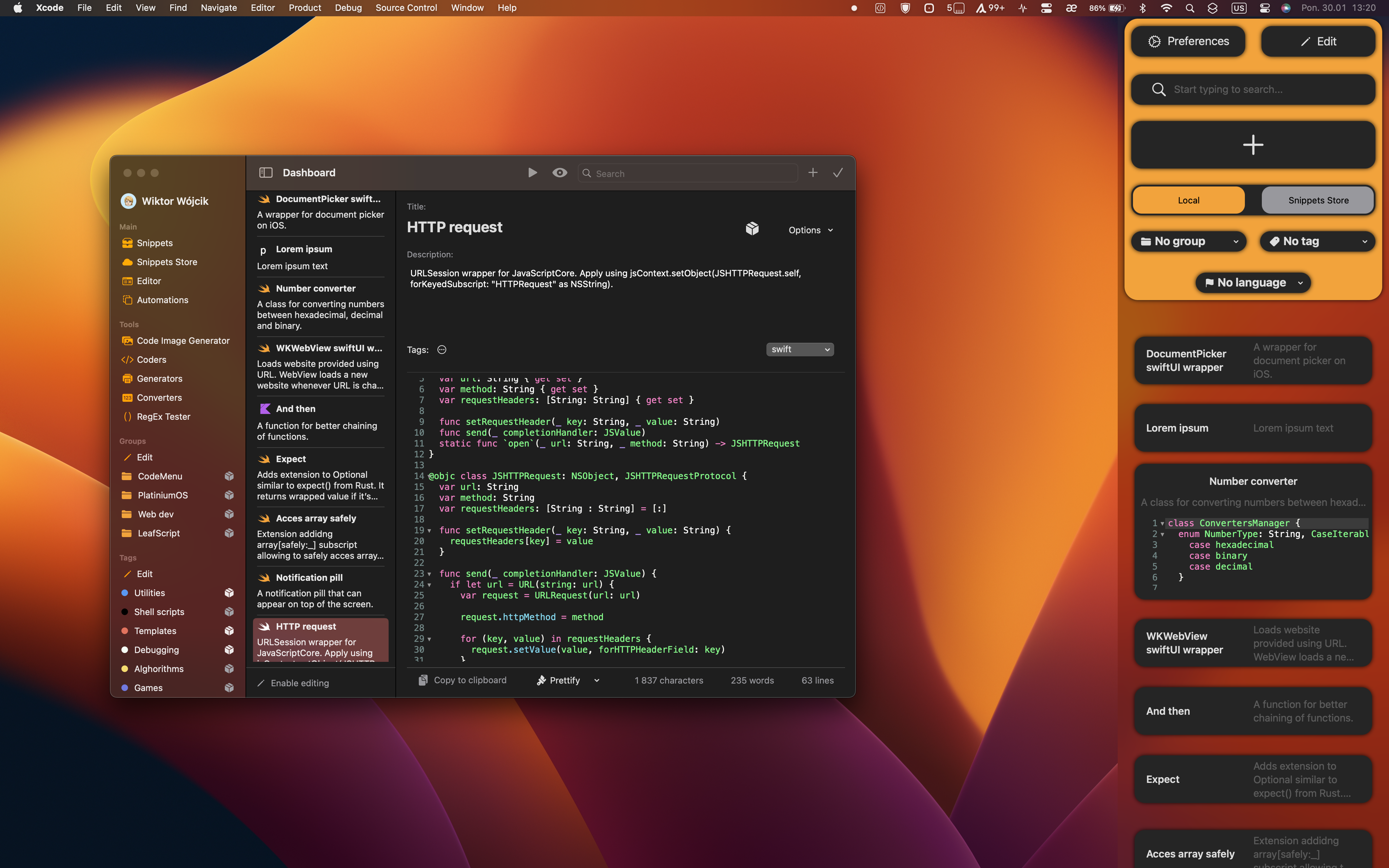
Task: Open the Options dropdown
Action: 810,230
